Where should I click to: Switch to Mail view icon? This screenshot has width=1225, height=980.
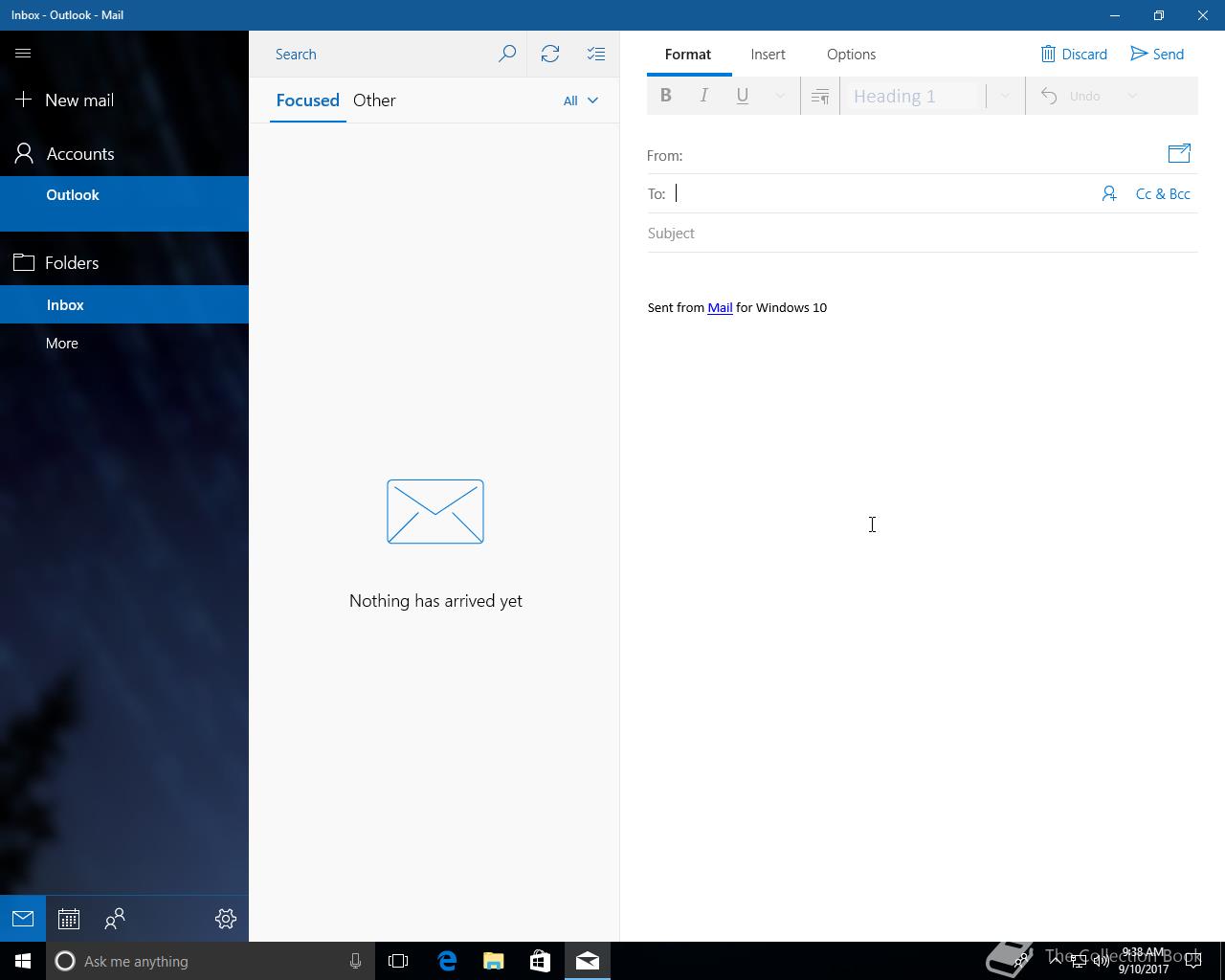[x=23, y=919]
